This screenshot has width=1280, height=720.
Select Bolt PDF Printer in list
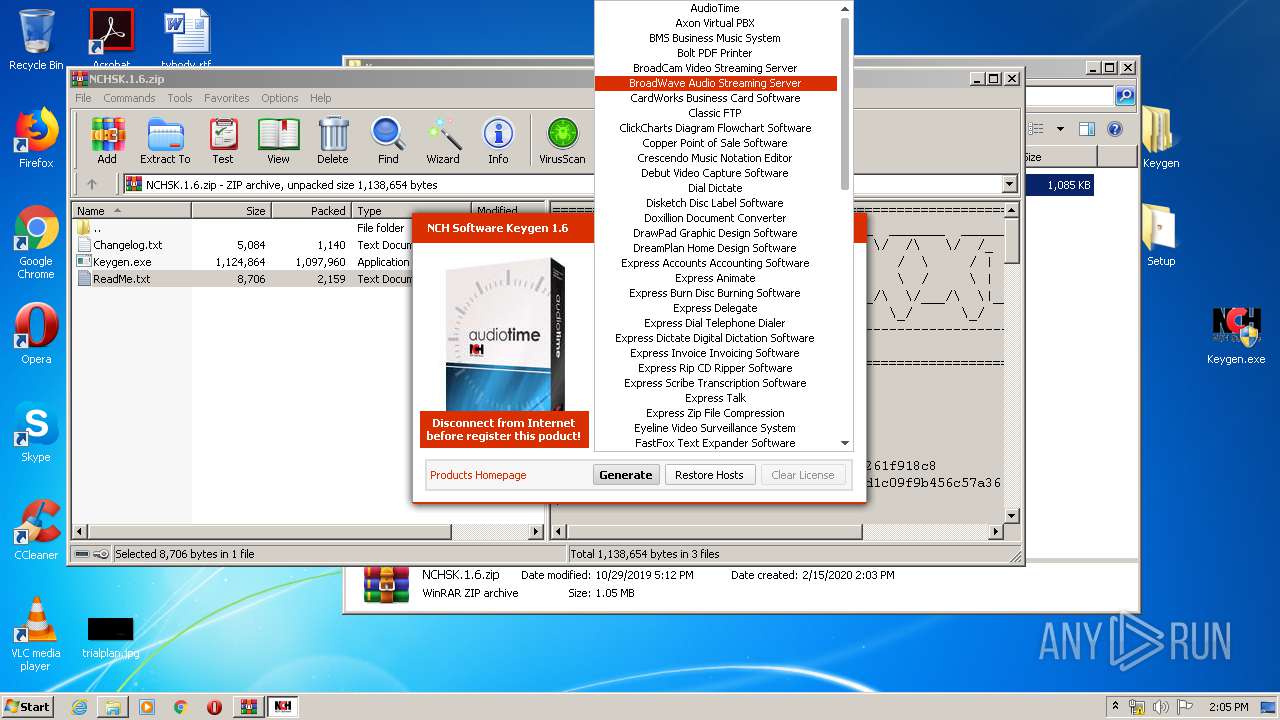coord(716,53)
